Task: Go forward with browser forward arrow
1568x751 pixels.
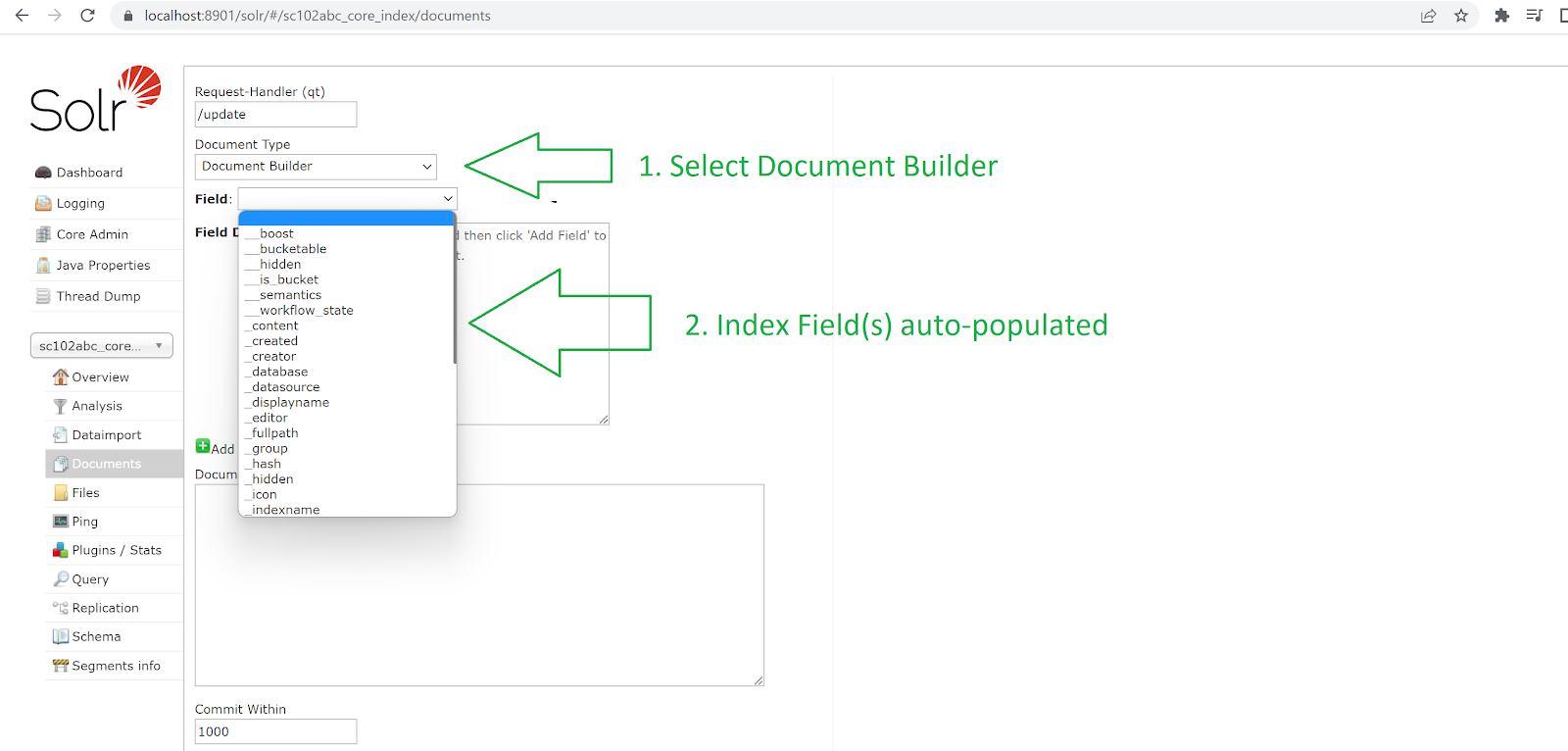Action: click(55, 16)
